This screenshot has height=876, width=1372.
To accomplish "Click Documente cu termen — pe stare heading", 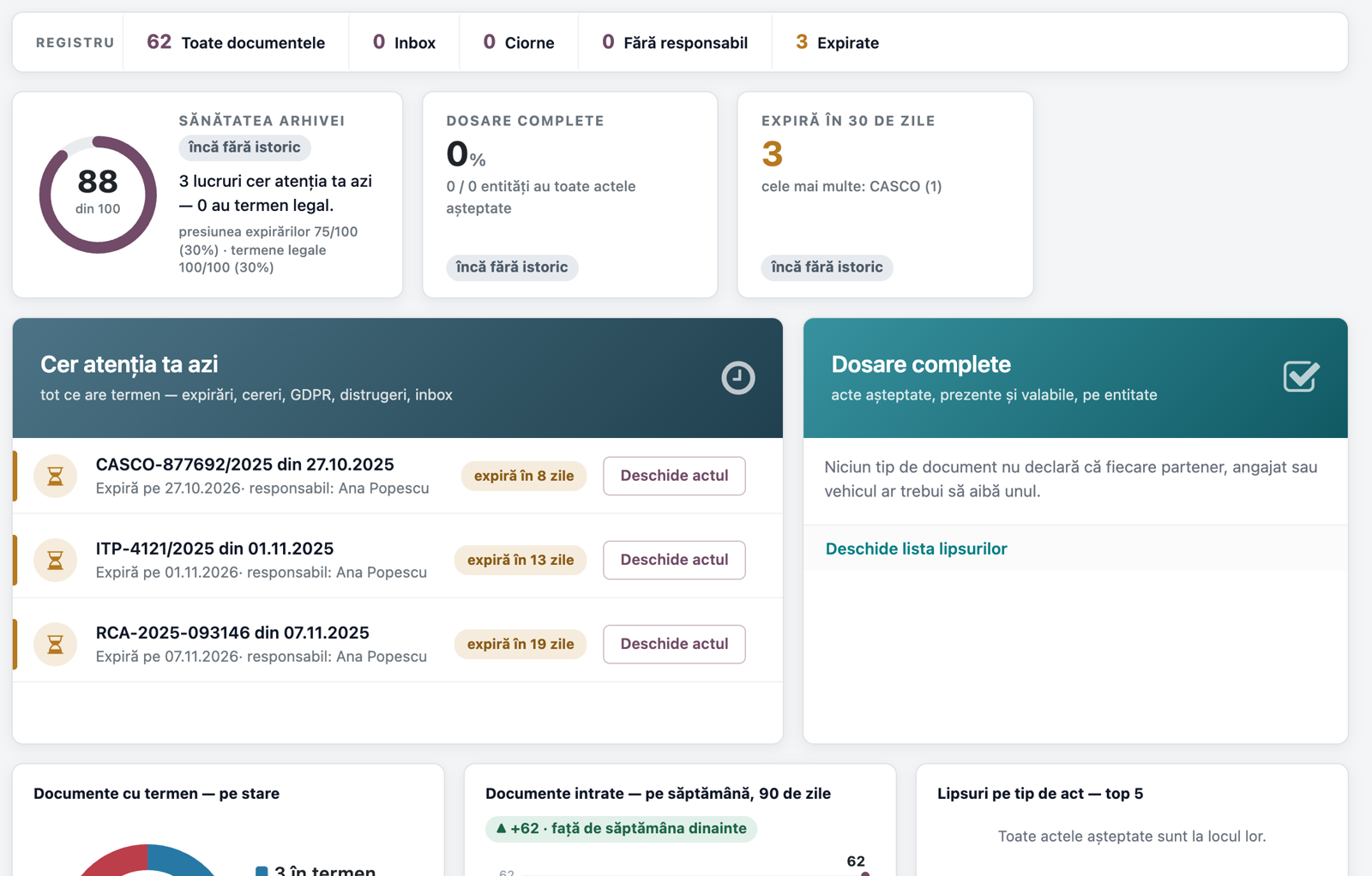I will [156, 794].
